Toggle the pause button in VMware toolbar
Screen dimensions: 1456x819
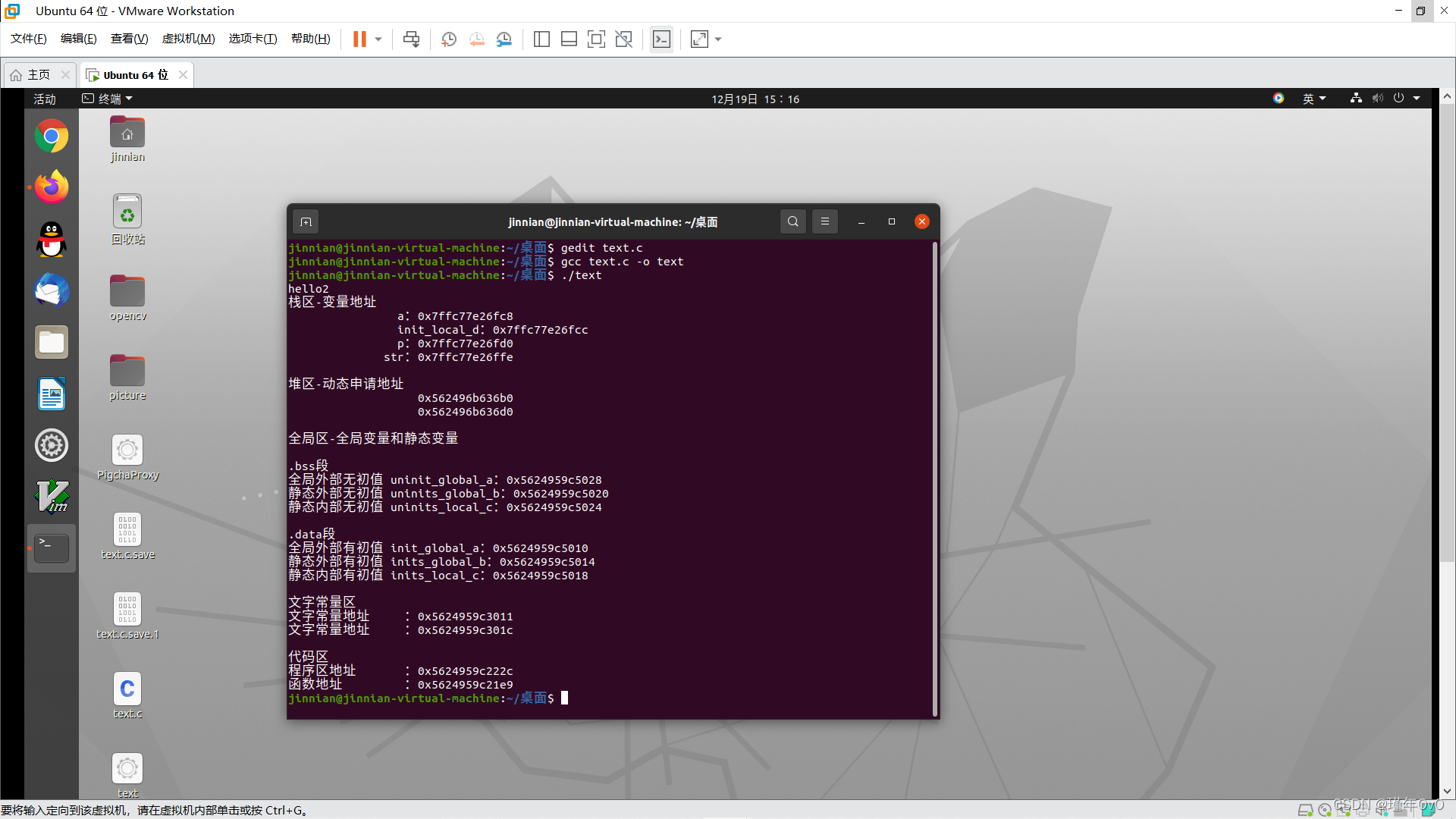(359, 39)
